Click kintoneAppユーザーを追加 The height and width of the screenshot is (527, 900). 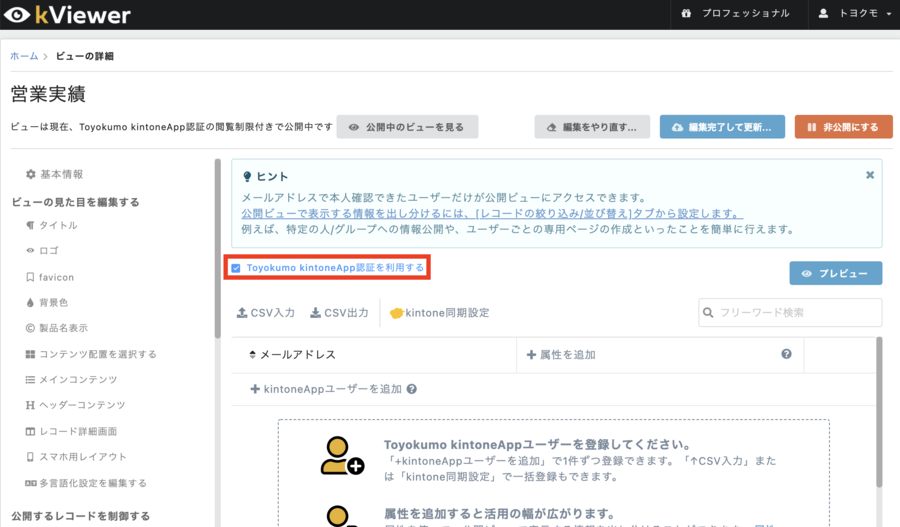coord(326,389)
